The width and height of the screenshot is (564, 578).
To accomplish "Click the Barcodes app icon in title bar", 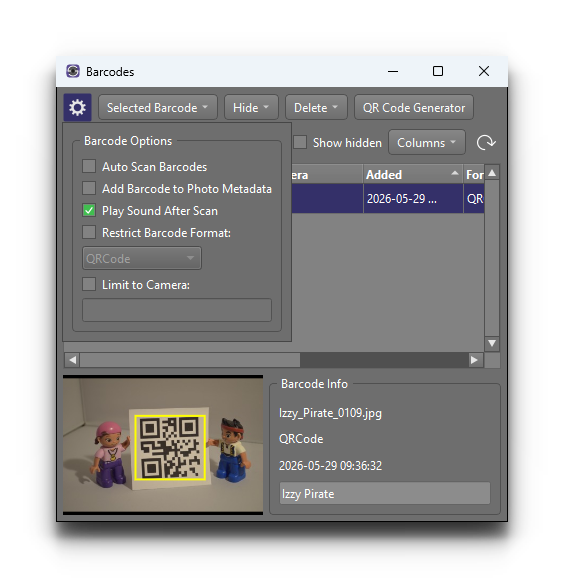I will [73, 71].
